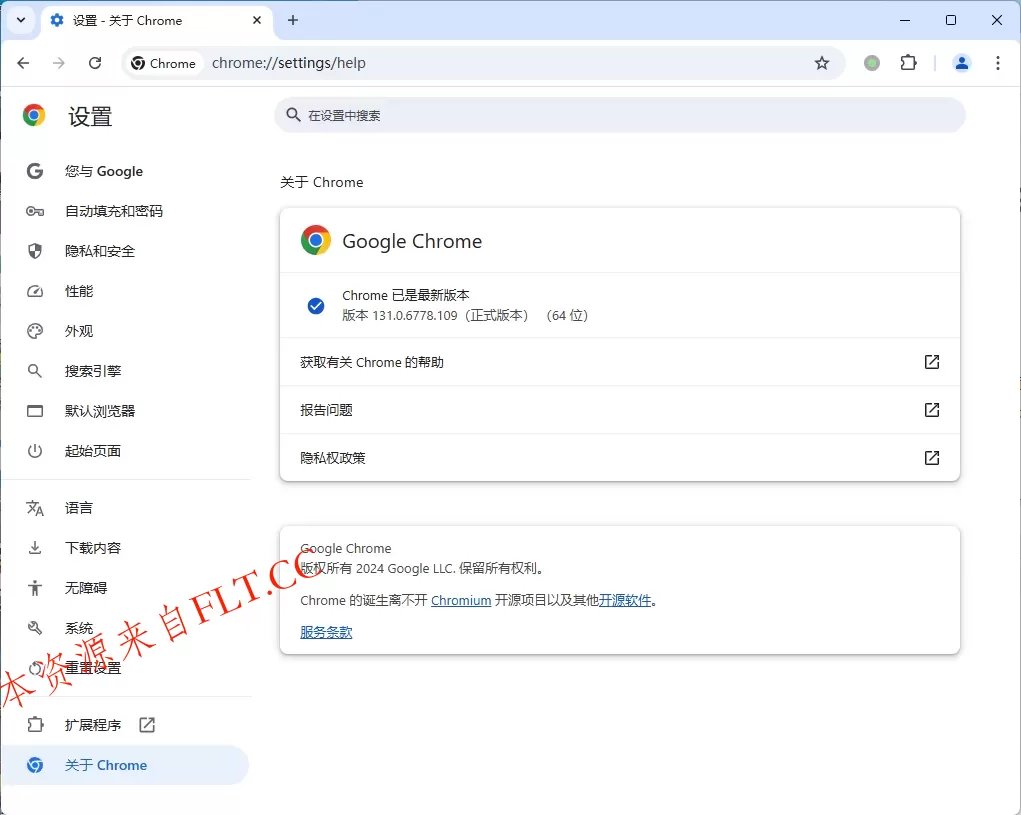Screen dimensions: 1021x815
Task: Click the wrench system icon
Action: click(35, 628)
